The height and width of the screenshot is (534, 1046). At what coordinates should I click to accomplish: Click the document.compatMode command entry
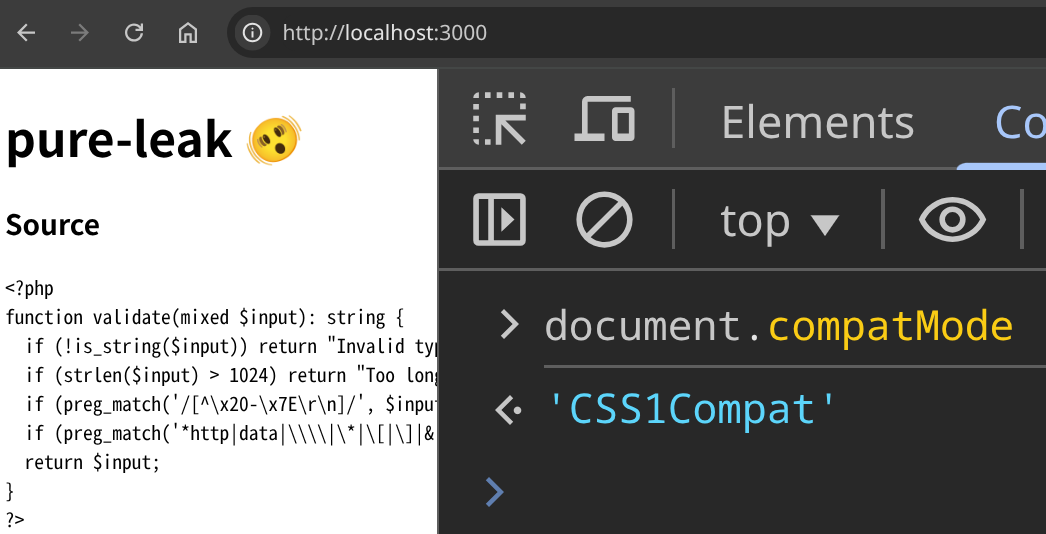[x=778, y=326]
